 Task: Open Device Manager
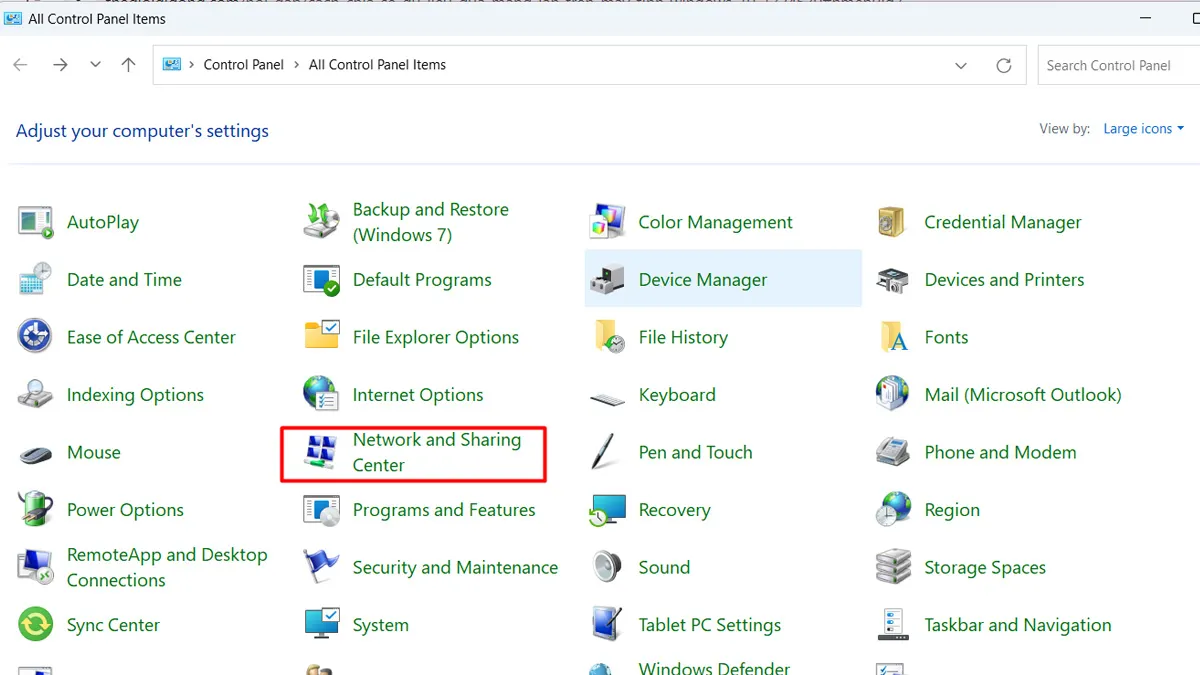click(701, 280)
